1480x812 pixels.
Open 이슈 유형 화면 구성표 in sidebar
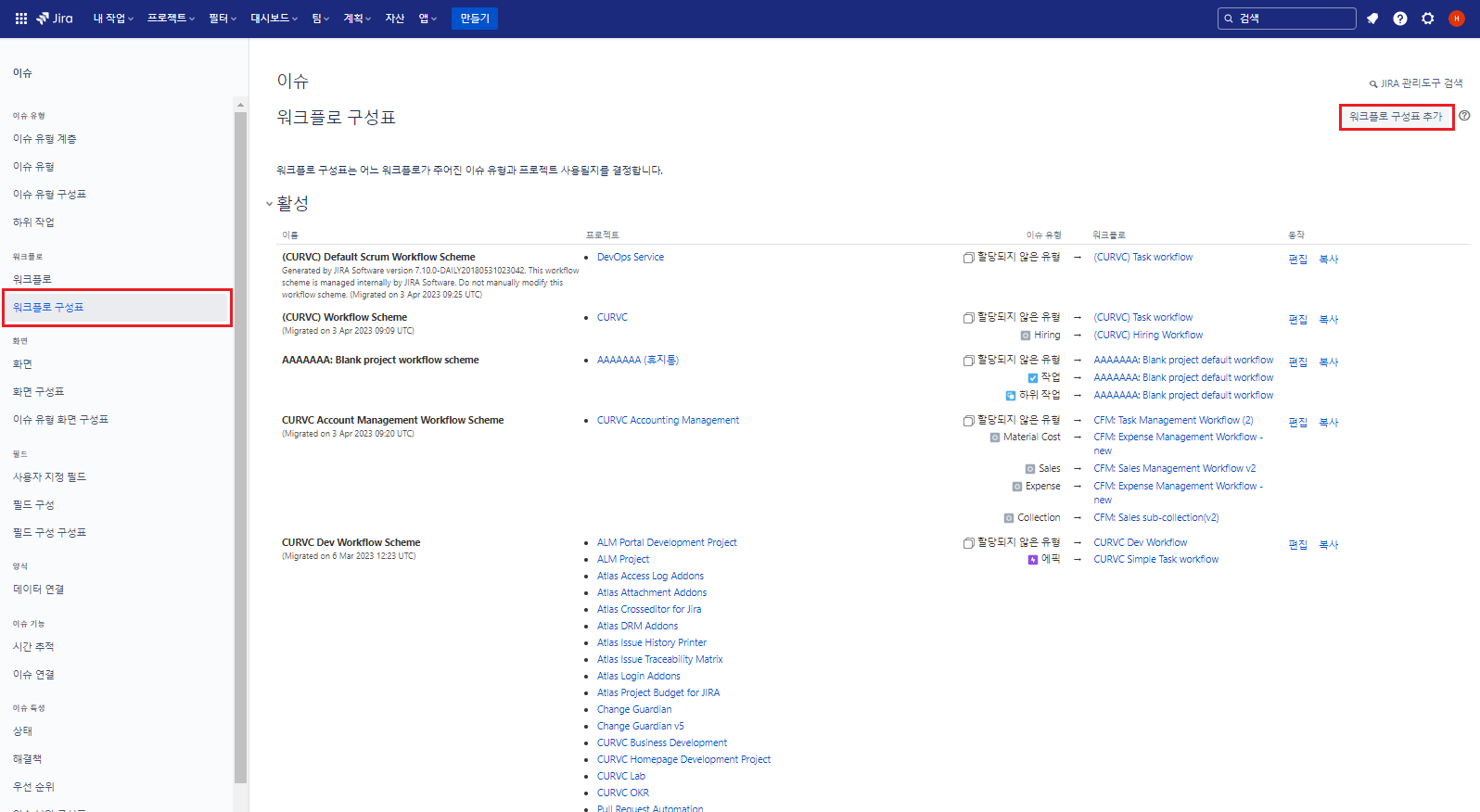click(60, 420)
